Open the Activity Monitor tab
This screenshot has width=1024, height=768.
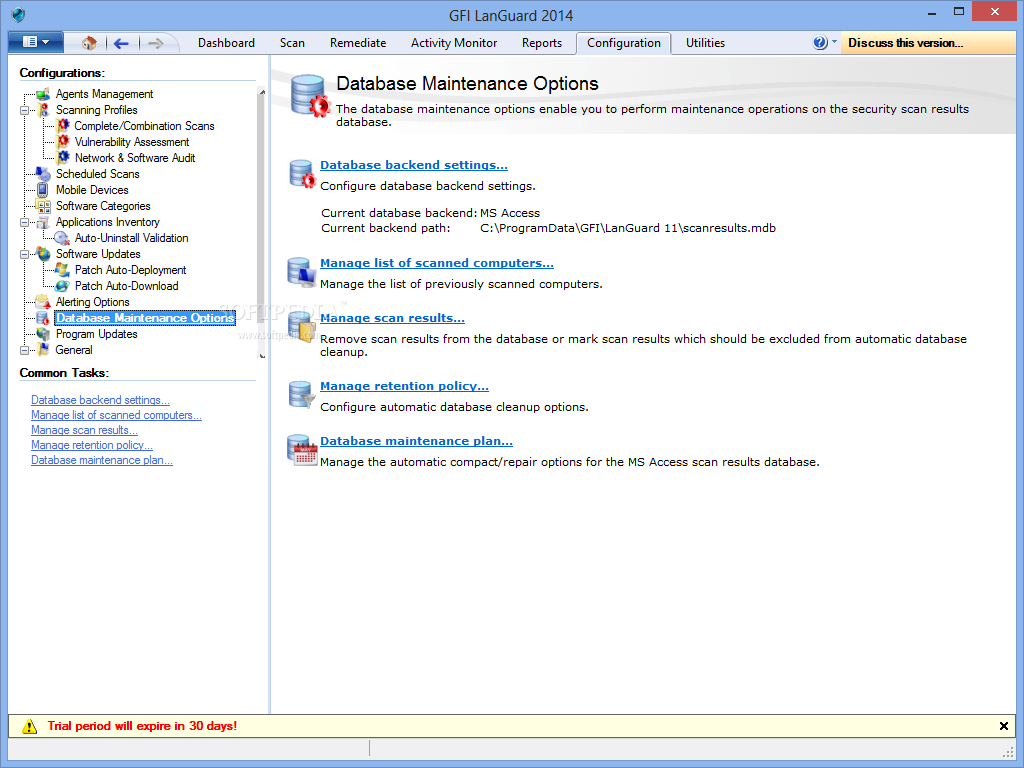pos(454,43)
